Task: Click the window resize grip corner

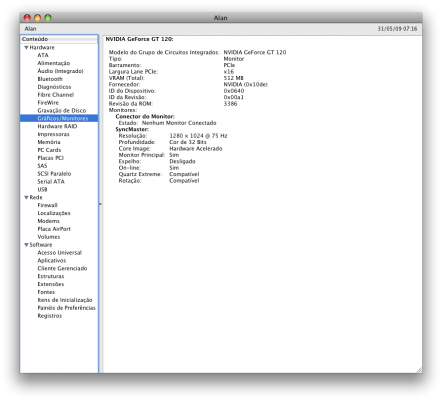Action: tap(419, 370)
